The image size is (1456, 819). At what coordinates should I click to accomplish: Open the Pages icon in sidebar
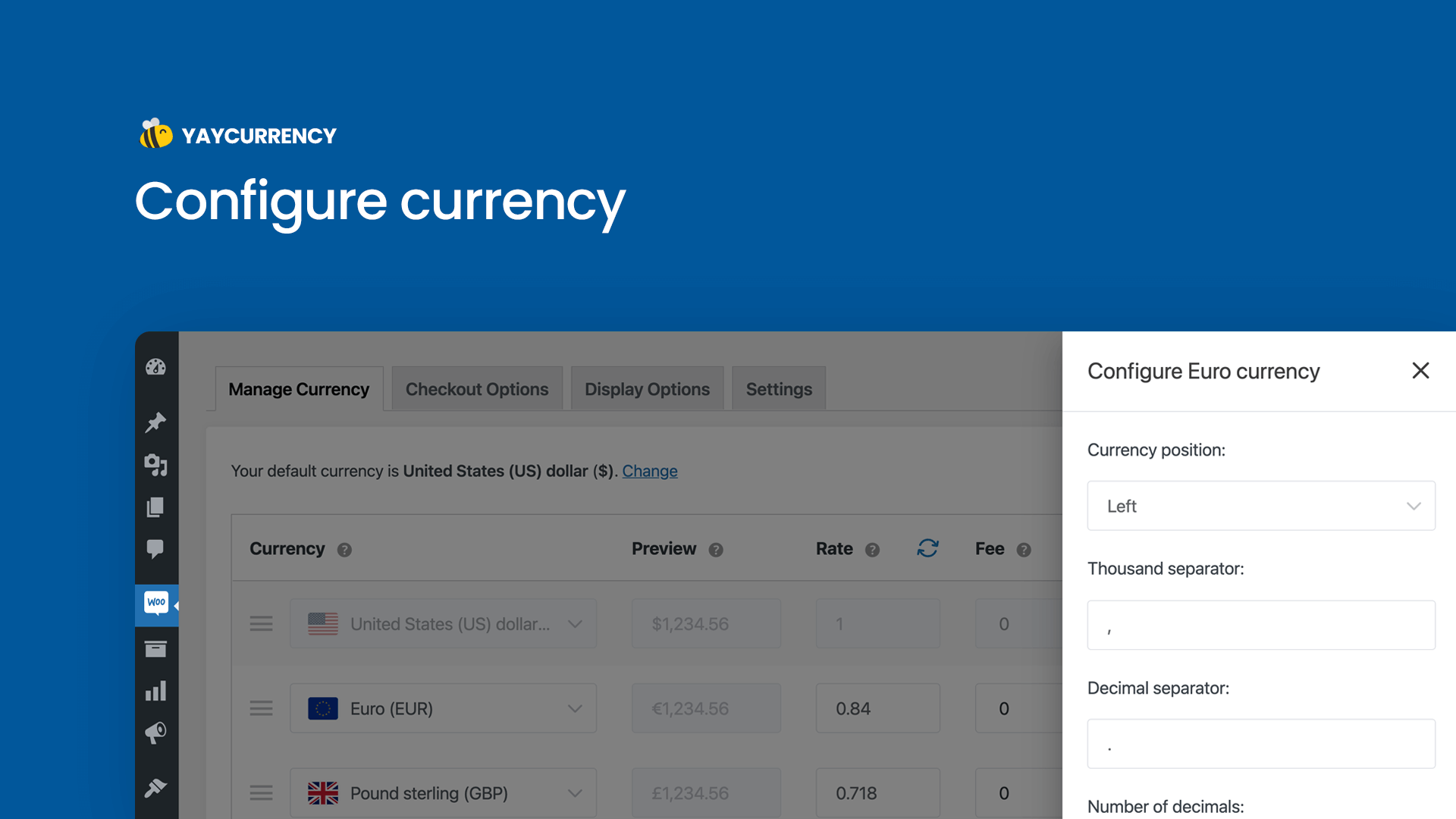[x=156, y=507]
